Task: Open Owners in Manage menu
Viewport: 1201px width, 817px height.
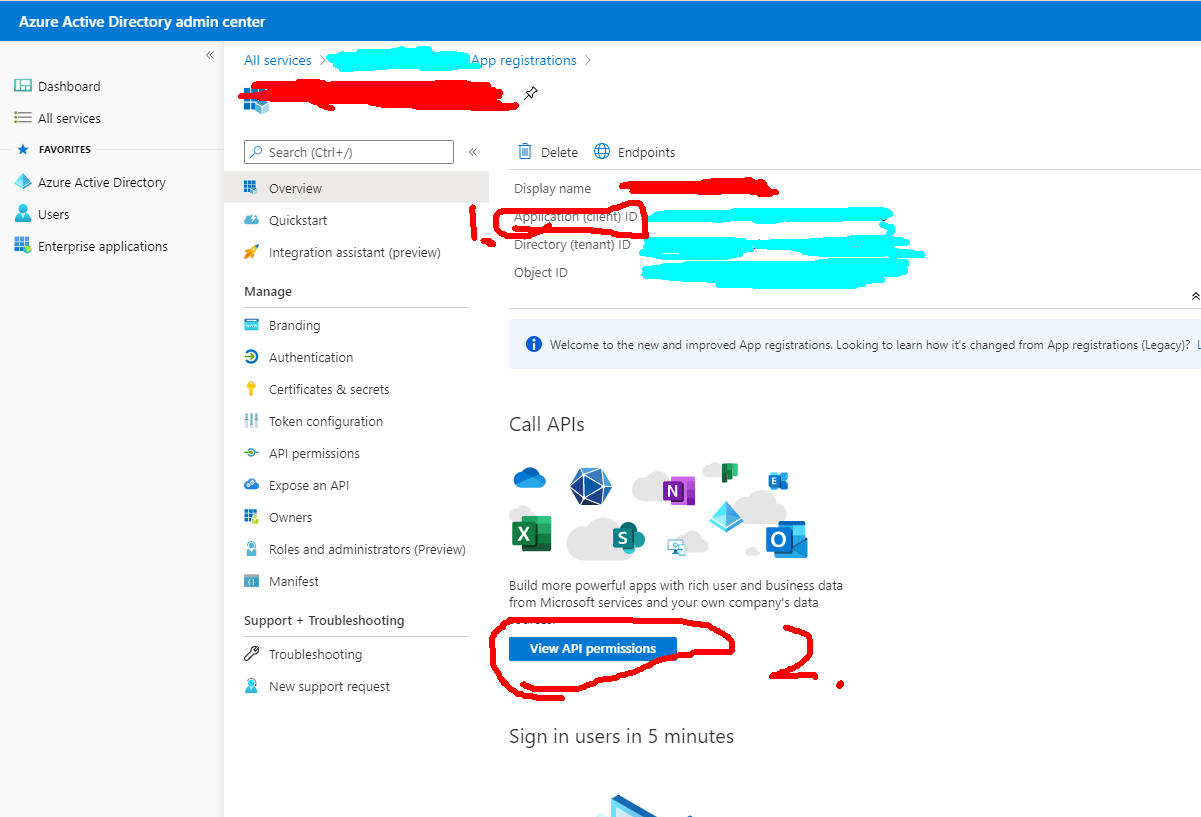Action: coord(356,517)
